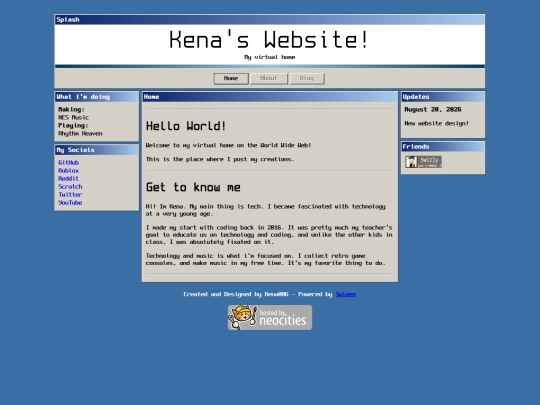Click the My virtual home subtitle
The height and width of the screenshot is (405, 540).
(x=270, y=57)
